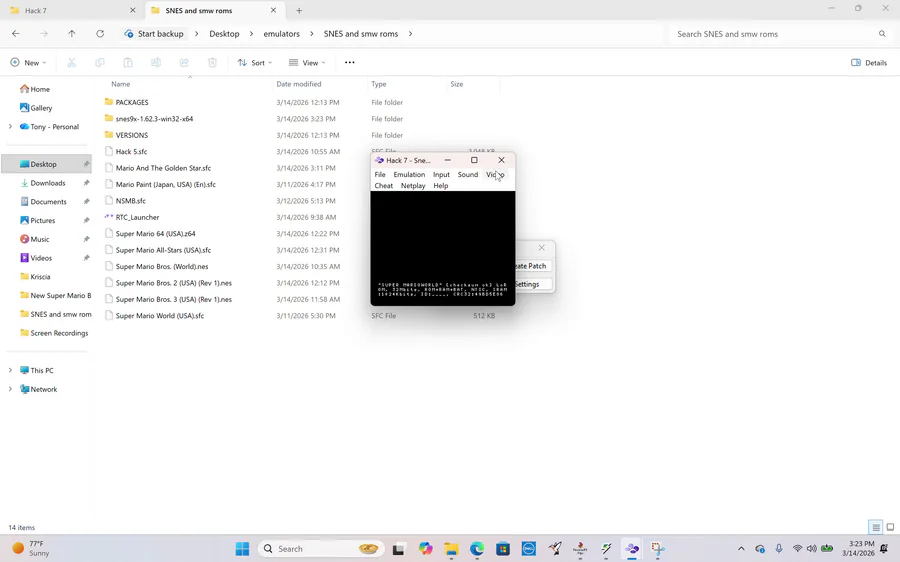Select Downloads in the navigation pane

(x=48, y=183)
